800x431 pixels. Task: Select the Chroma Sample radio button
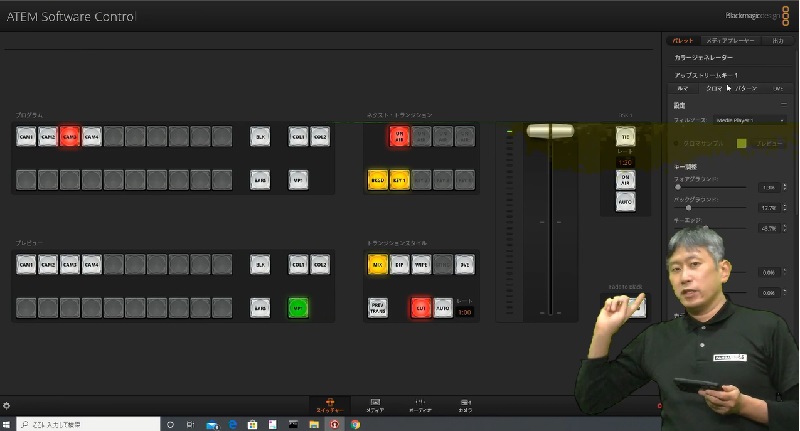point(677,144)
